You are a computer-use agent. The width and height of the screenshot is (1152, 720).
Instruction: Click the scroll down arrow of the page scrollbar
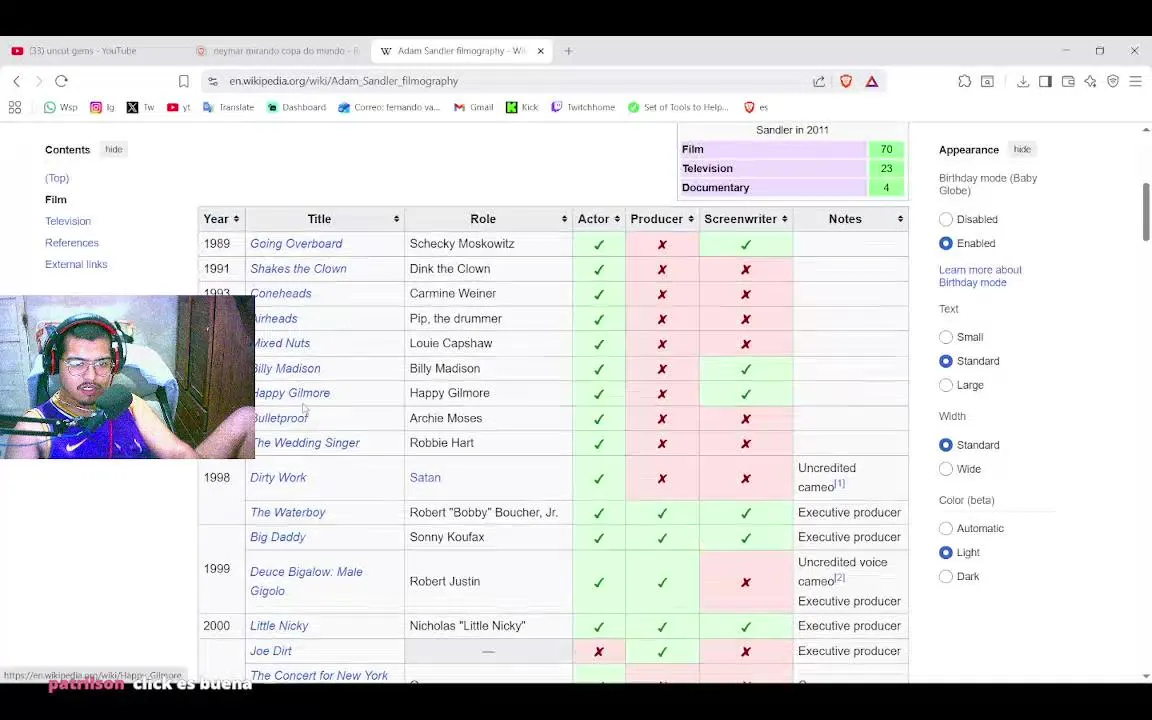tap(1145, 676)
